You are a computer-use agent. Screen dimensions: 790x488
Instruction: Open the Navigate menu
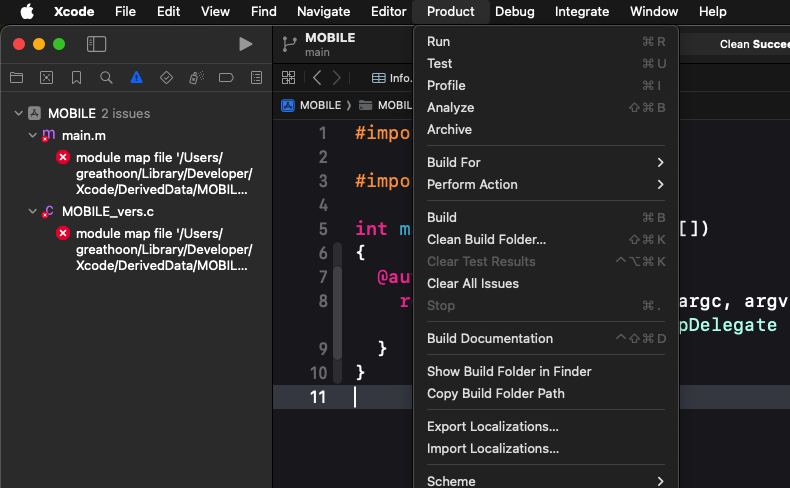323,11
